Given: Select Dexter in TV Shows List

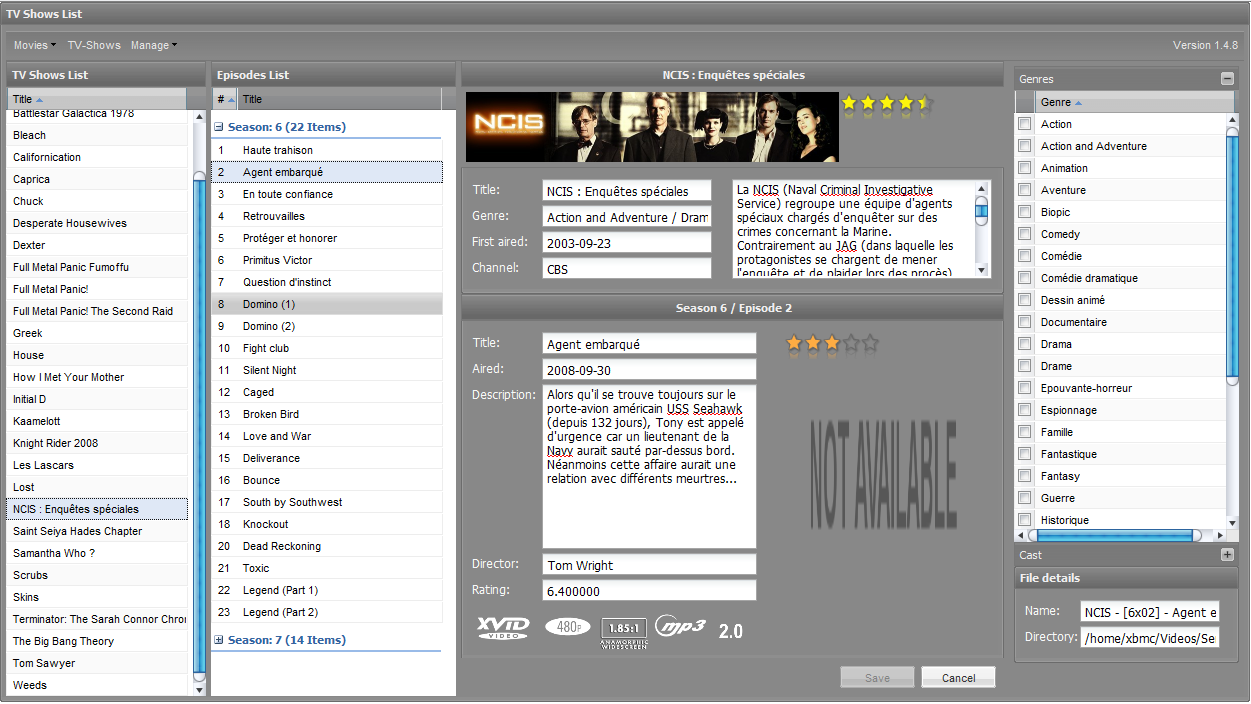Looking at the screenshot, I should [x=98, y=245].
